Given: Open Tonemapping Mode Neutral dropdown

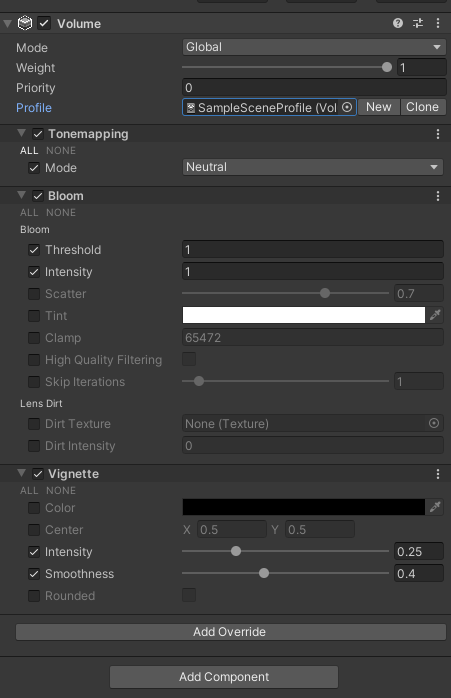Looking at the screenshot, I should (x=313, y=167).
